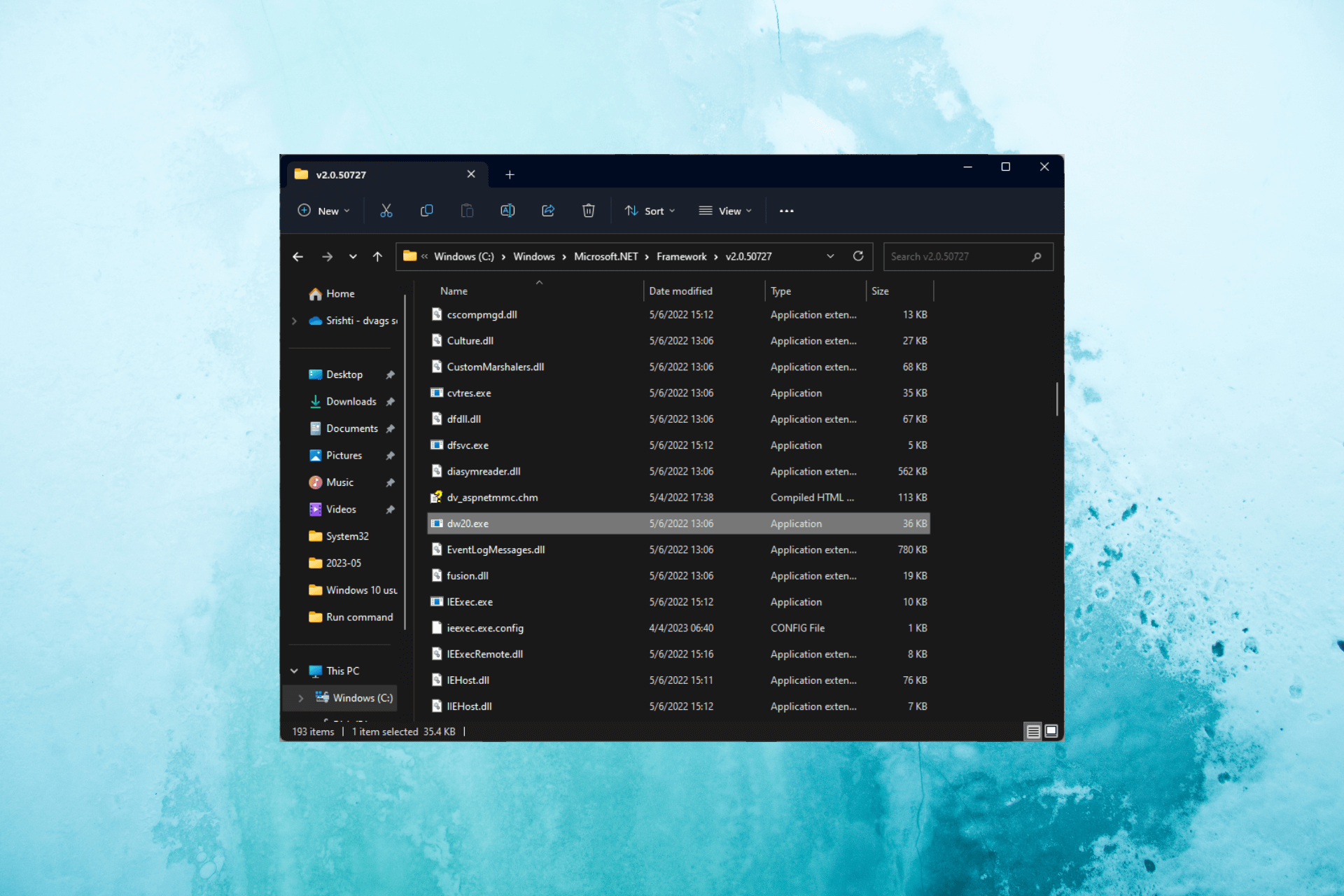The image size is (1344, 896).
Task: Open the Sort dropdown
Action: click(650, 211)
